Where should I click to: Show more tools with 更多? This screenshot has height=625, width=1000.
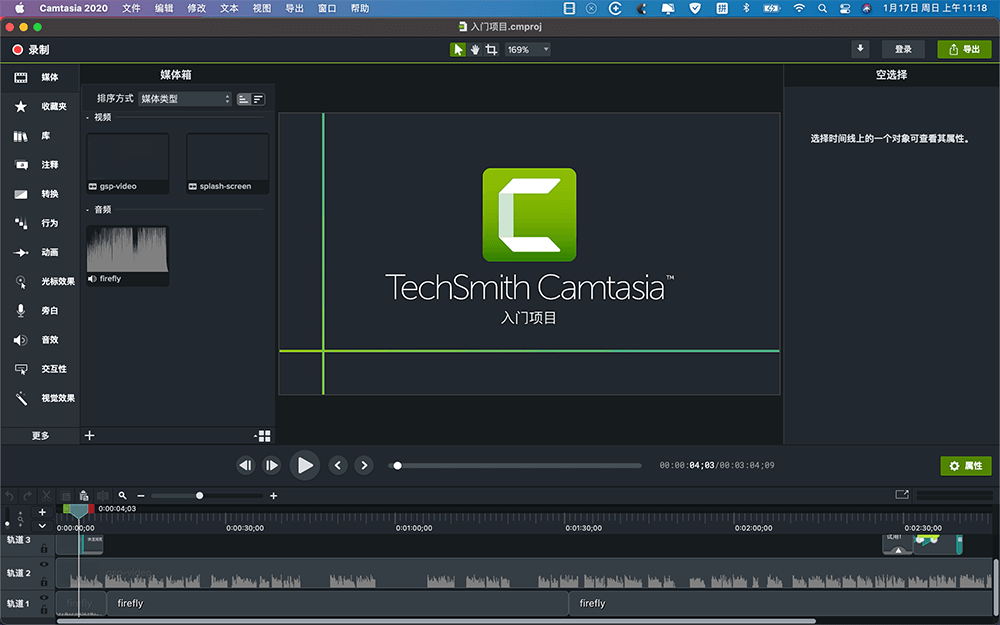(x=40, y=436)
